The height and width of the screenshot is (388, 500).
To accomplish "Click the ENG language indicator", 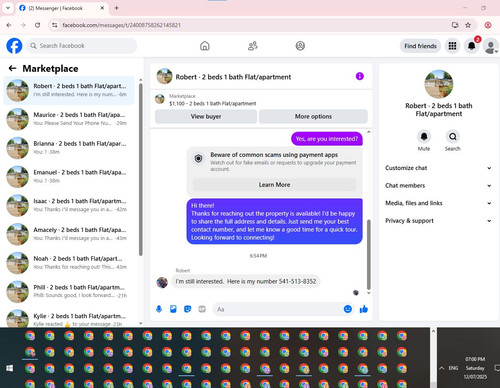I will click(453, 368).
